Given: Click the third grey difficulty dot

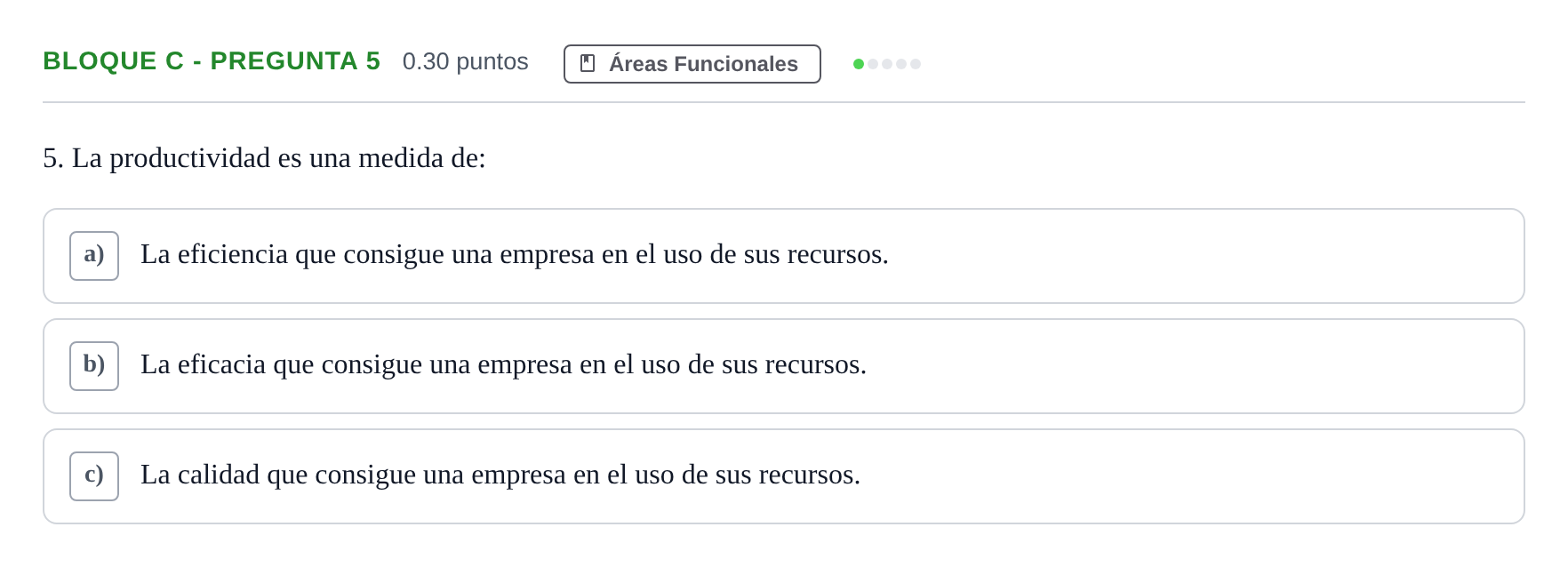Looking at the screenshot, I should pos(887,64).
